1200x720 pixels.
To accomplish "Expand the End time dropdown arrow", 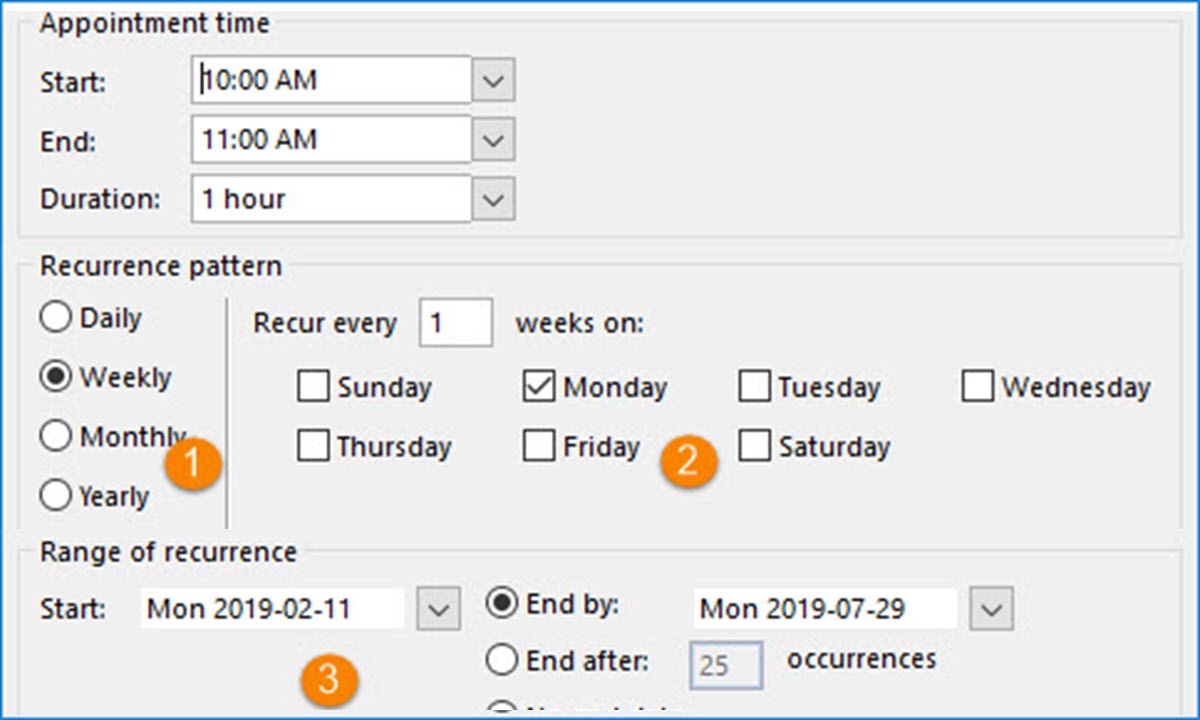I will 493,140.
